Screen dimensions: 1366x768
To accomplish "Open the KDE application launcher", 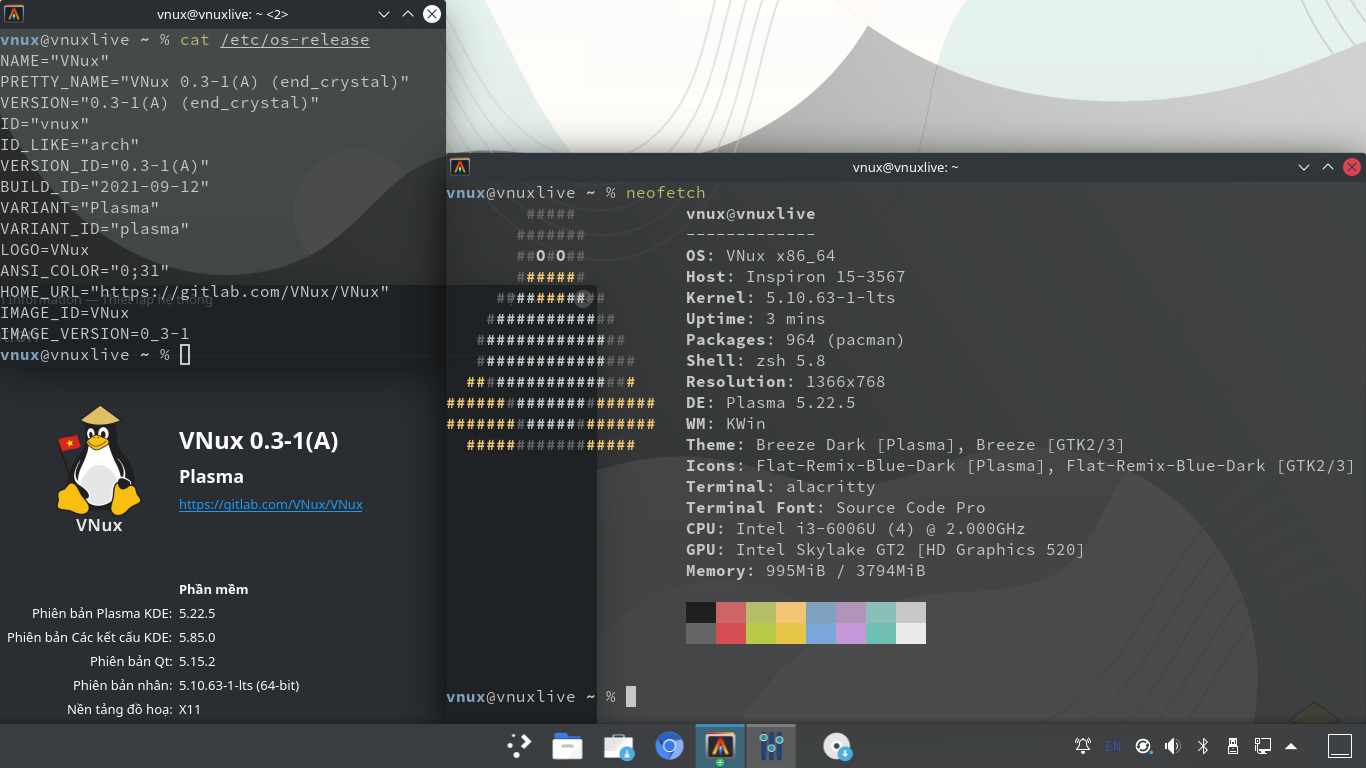I will click(518, 746).
